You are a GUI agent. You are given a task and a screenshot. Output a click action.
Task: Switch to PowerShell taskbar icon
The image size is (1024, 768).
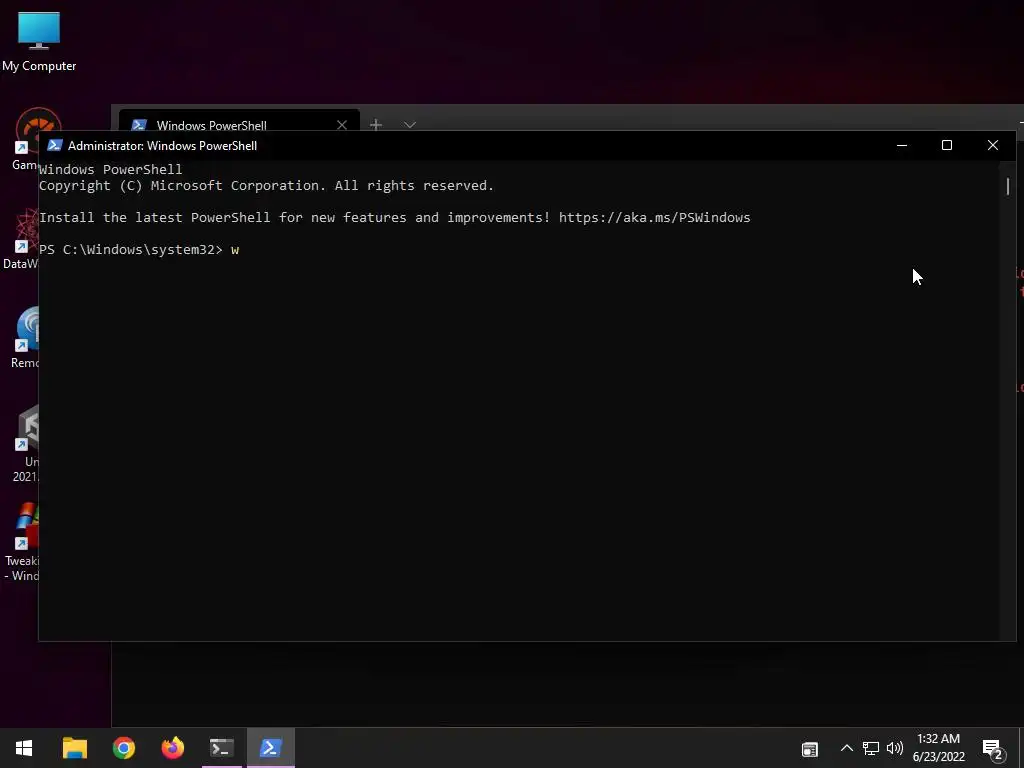pos(270,748)
